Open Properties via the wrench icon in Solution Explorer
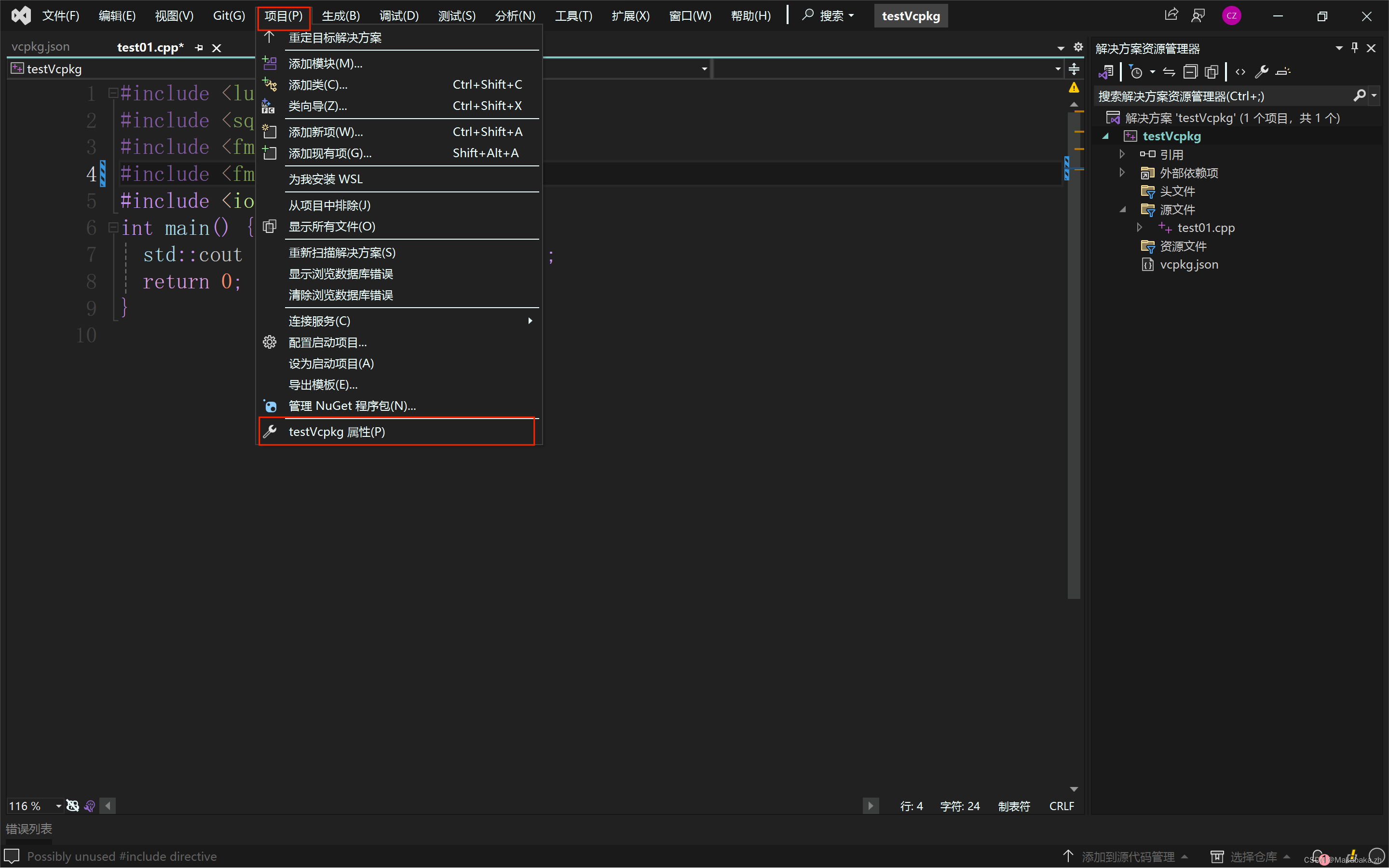The image size is (1389, 868). point(1262,71)
